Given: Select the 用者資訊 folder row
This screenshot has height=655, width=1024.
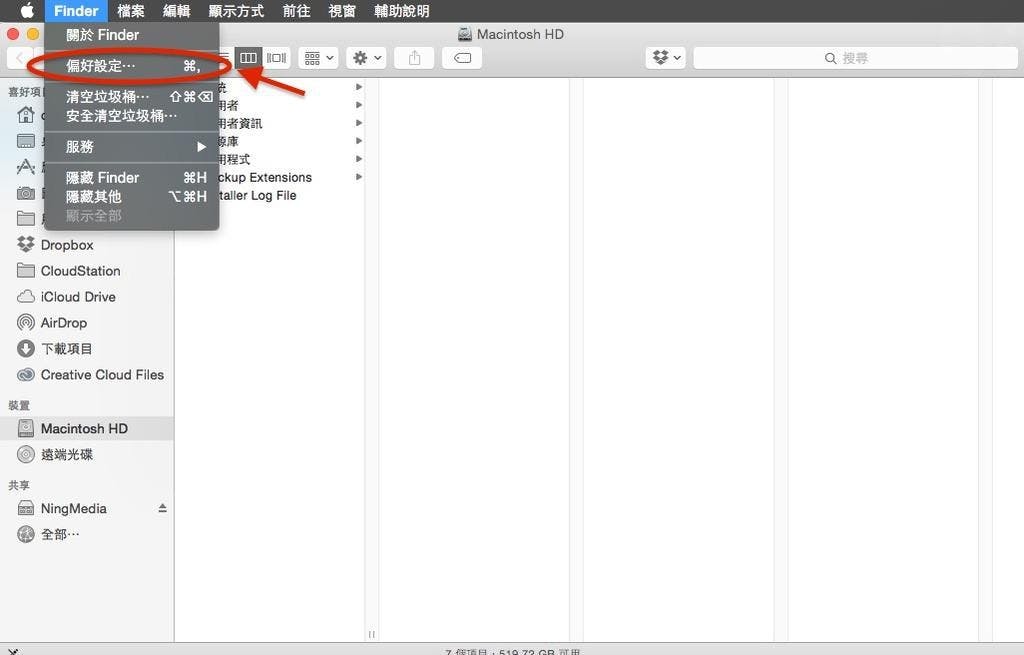Looking at the screenshot, I should (270, 123).
